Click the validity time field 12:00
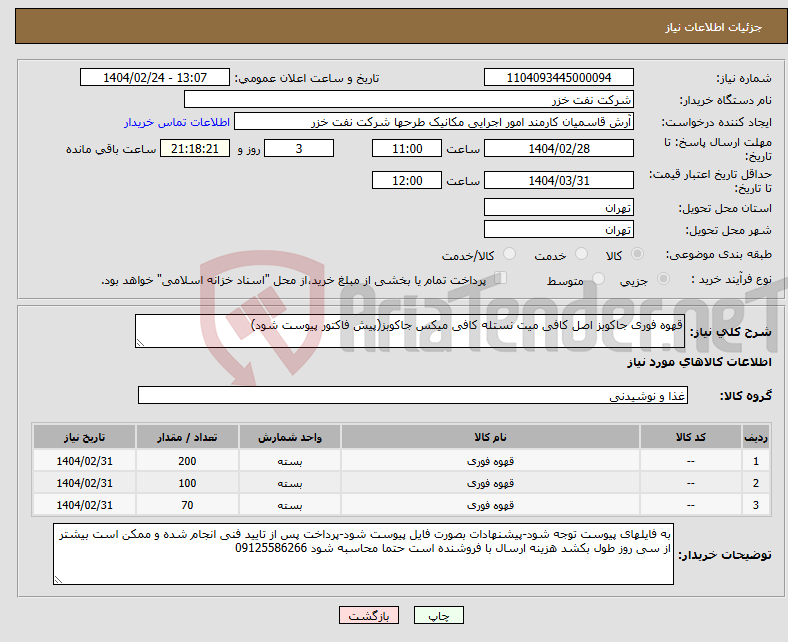 (407, 180)
